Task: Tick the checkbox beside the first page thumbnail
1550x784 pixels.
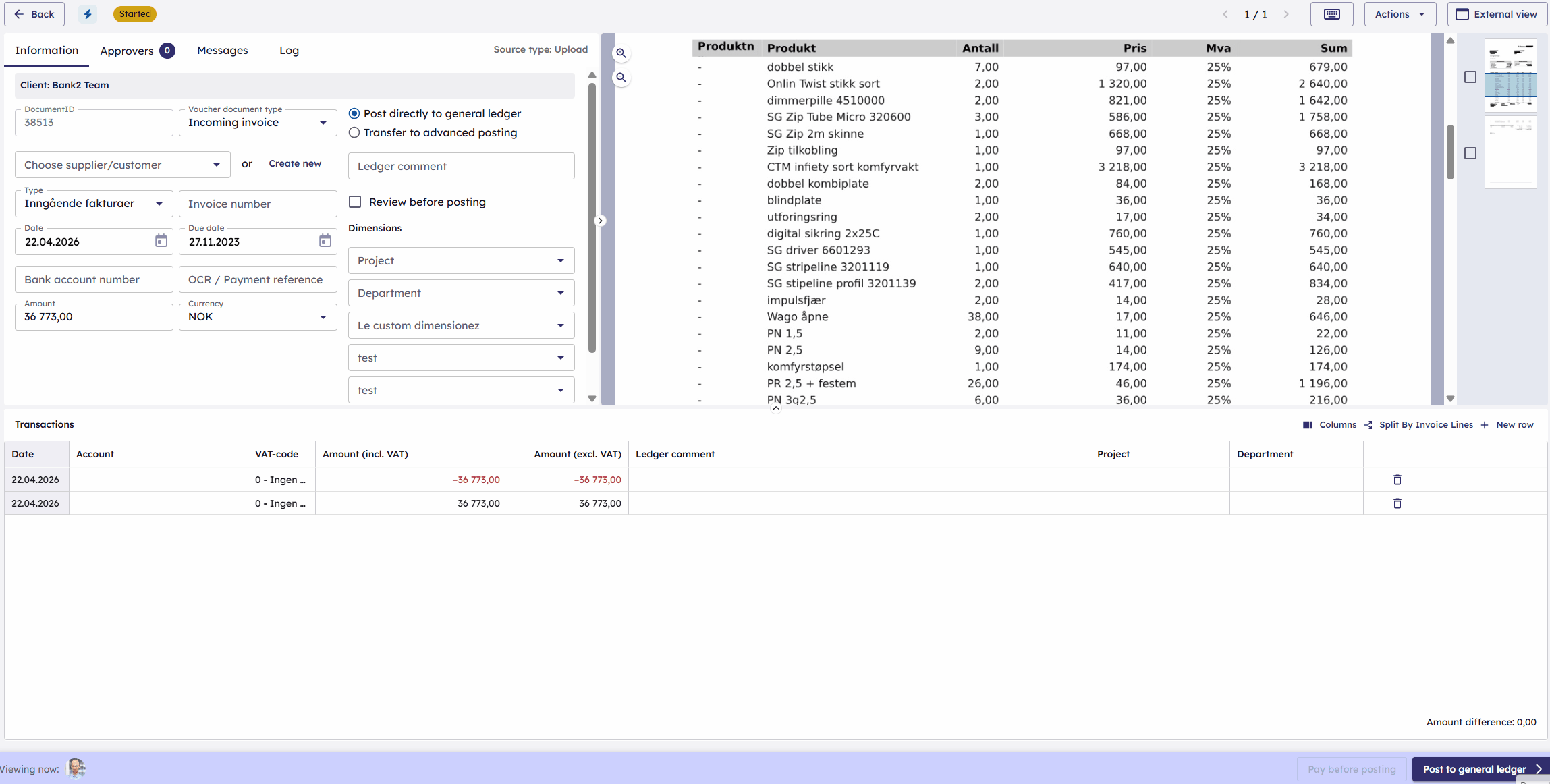Action: 1470,77
